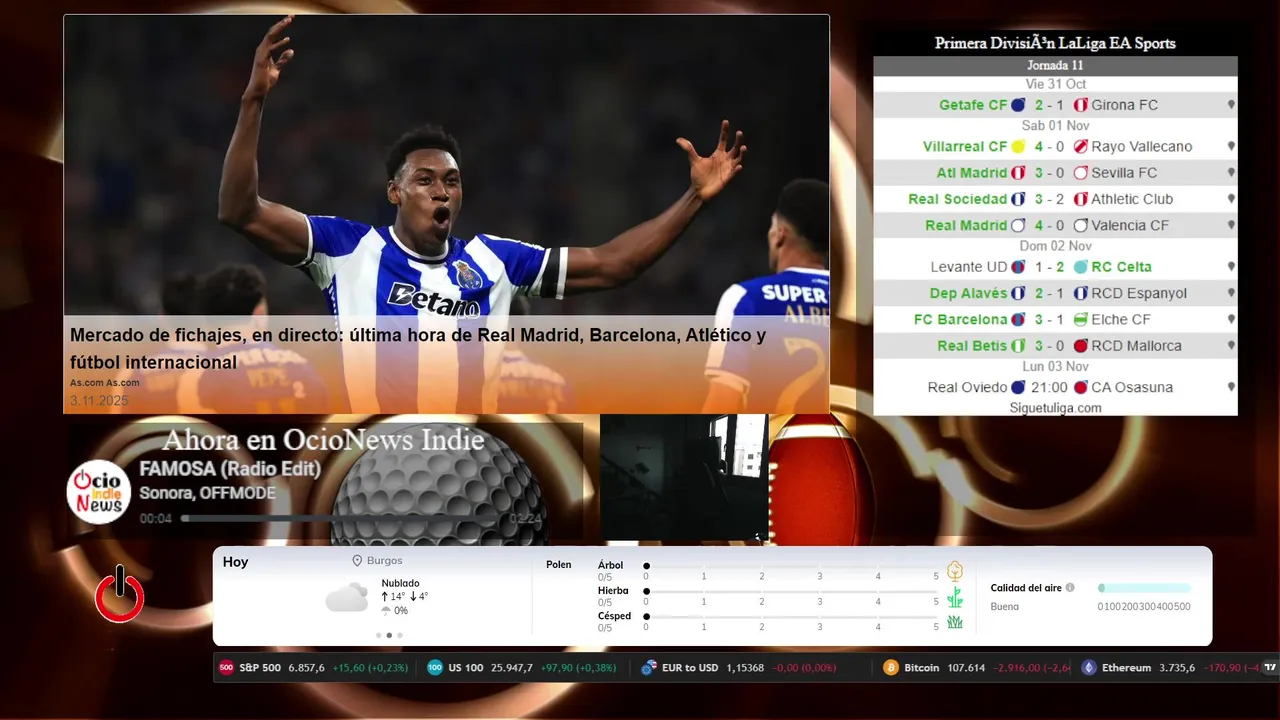Click the TradingView logo in the ticker
Screen dimensions: 1280x720
point(1270,668)
